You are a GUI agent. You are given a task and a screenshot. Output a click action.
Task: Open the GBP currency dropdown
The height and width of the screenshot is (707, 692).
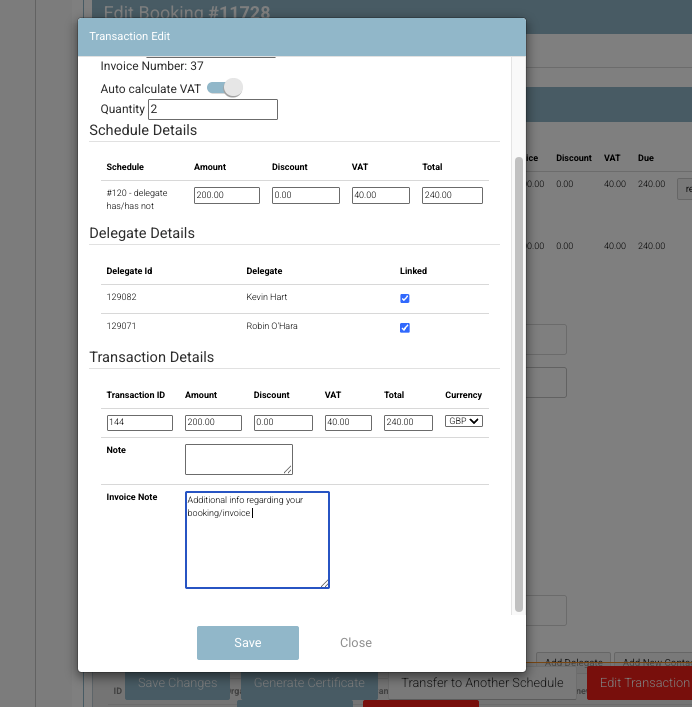[464, 421]
